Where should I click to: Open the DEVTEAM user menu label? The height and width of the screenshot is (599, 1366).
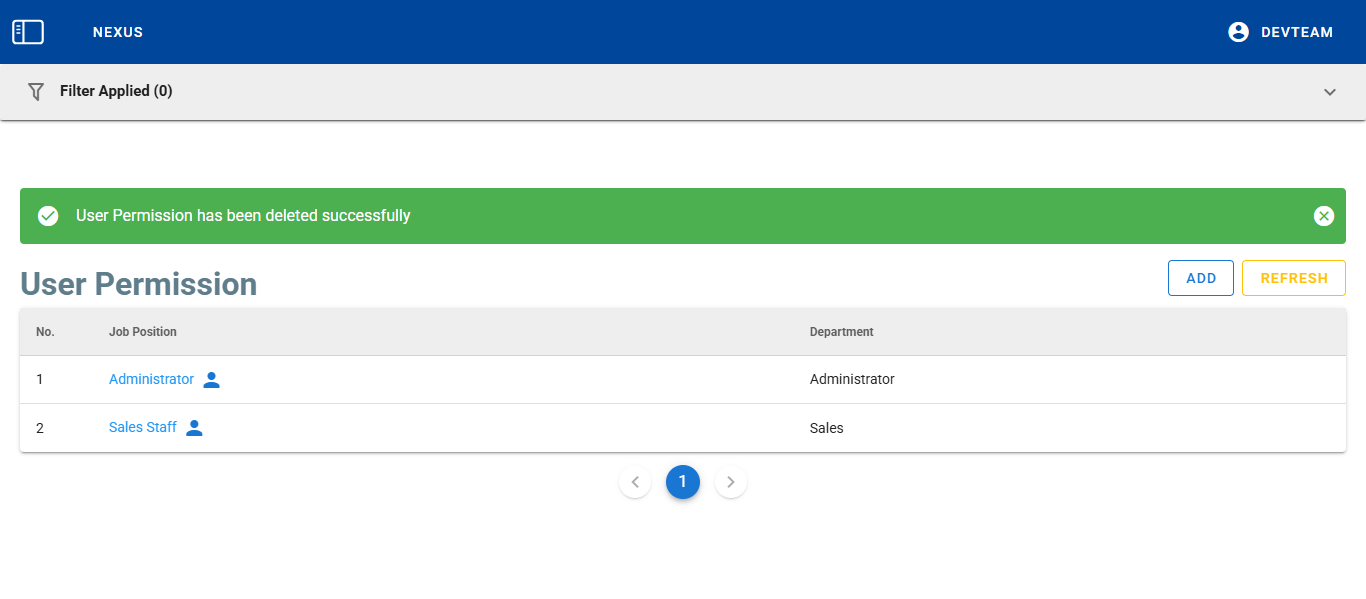coord(1296,32)
